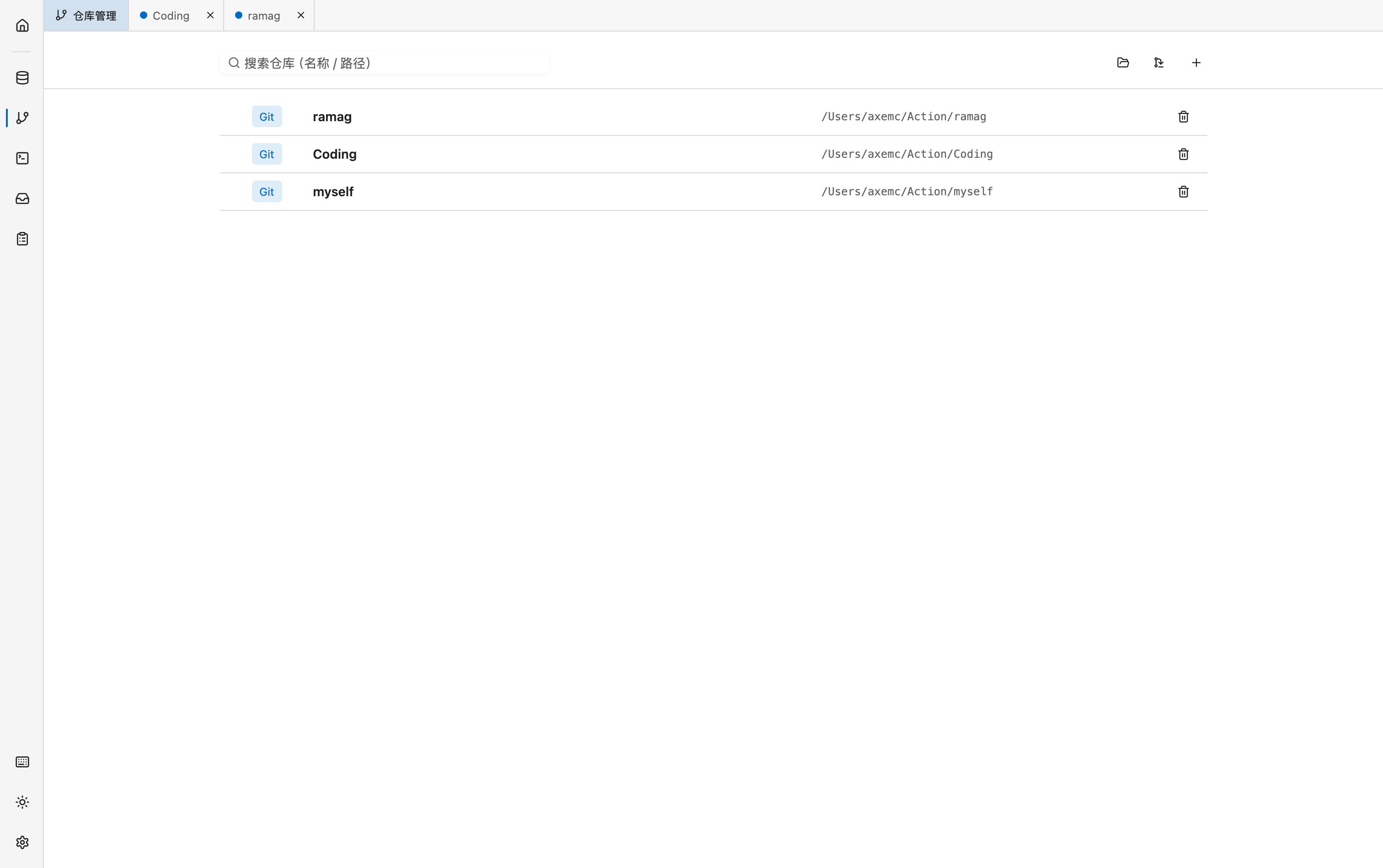The image size is (1383, 868).
Task: Select the git branch sidebar icon
Action: click(22, 118)
